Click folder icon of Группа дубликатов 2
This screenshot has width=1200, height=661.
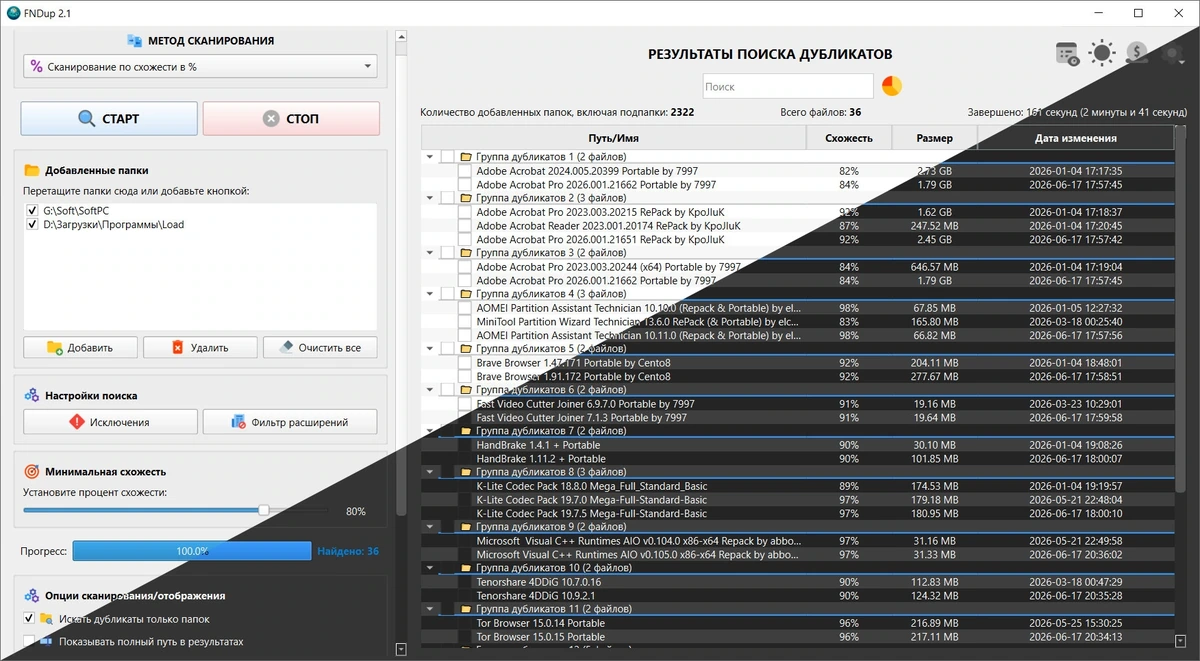point(465,198)
